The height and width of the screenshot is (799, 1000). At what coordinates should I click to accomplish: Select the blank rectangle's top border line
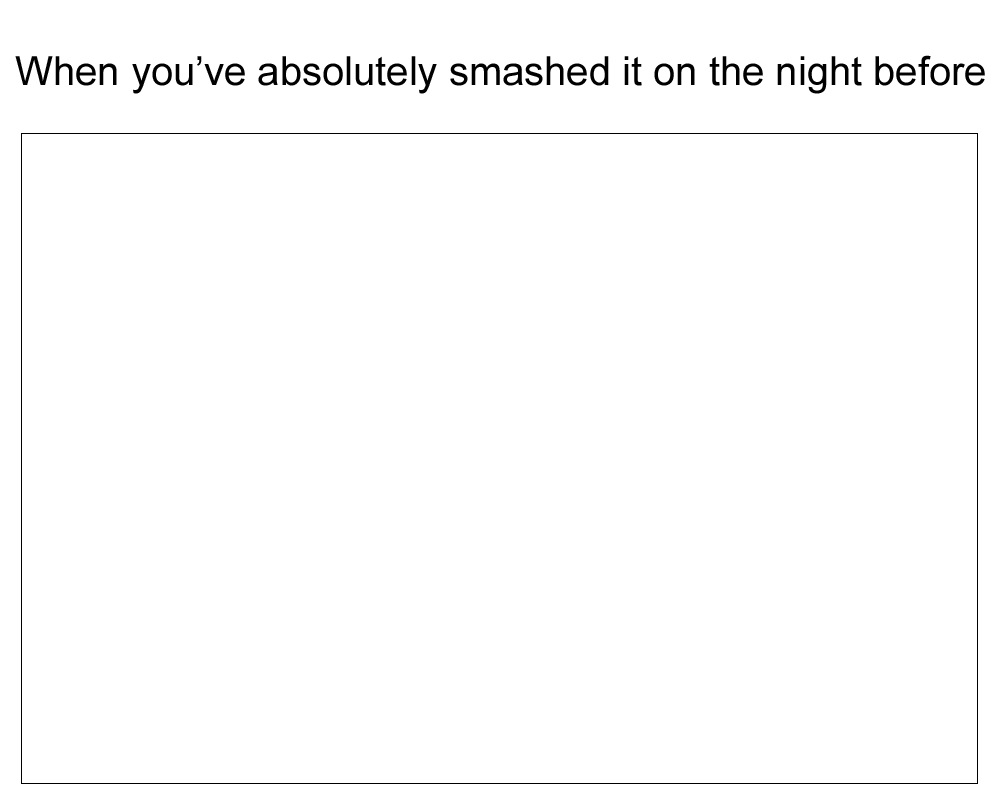pos(499,134)
